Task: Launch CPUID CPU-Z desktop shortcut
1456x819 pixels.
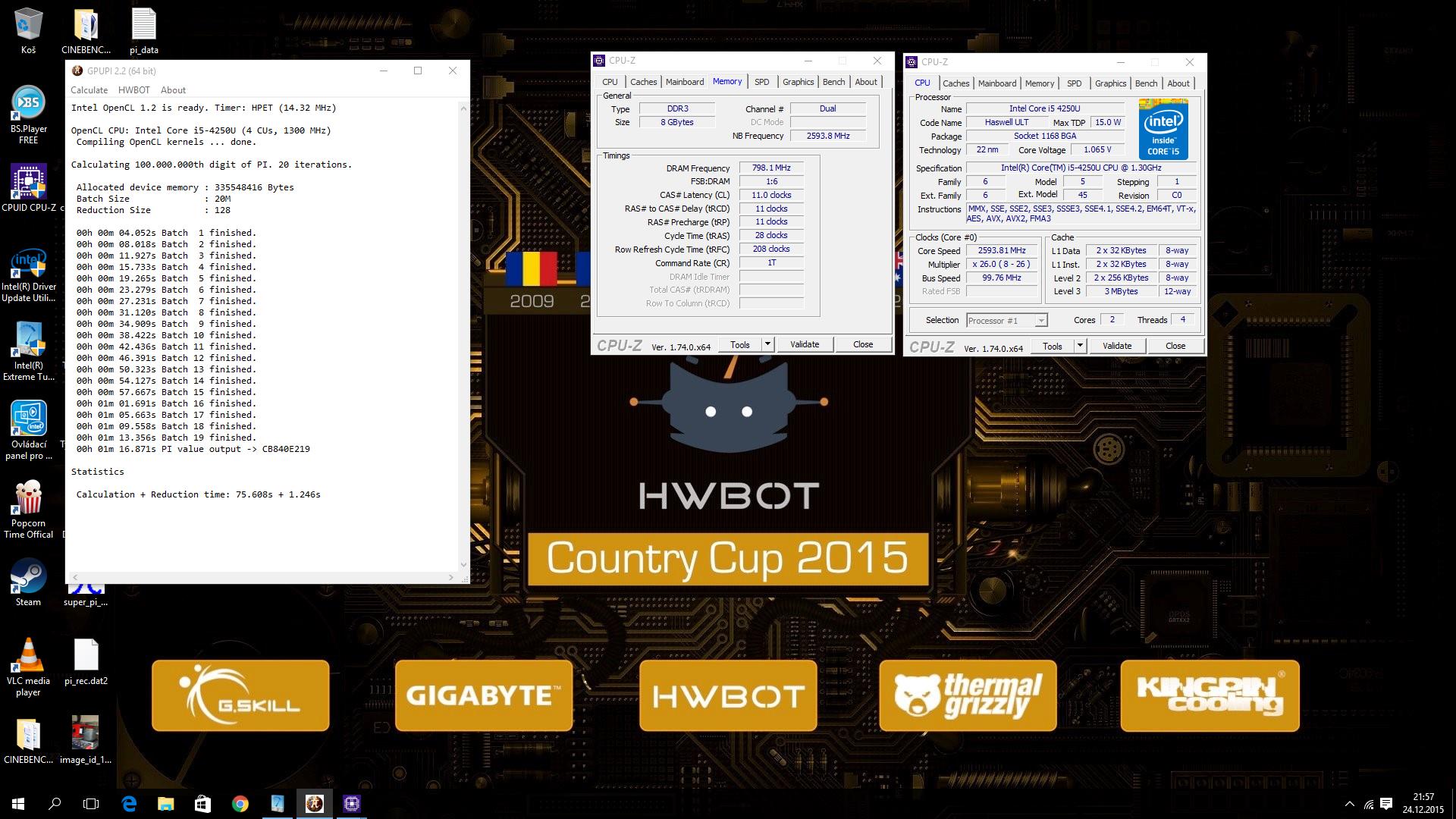Action: point(28,187)
